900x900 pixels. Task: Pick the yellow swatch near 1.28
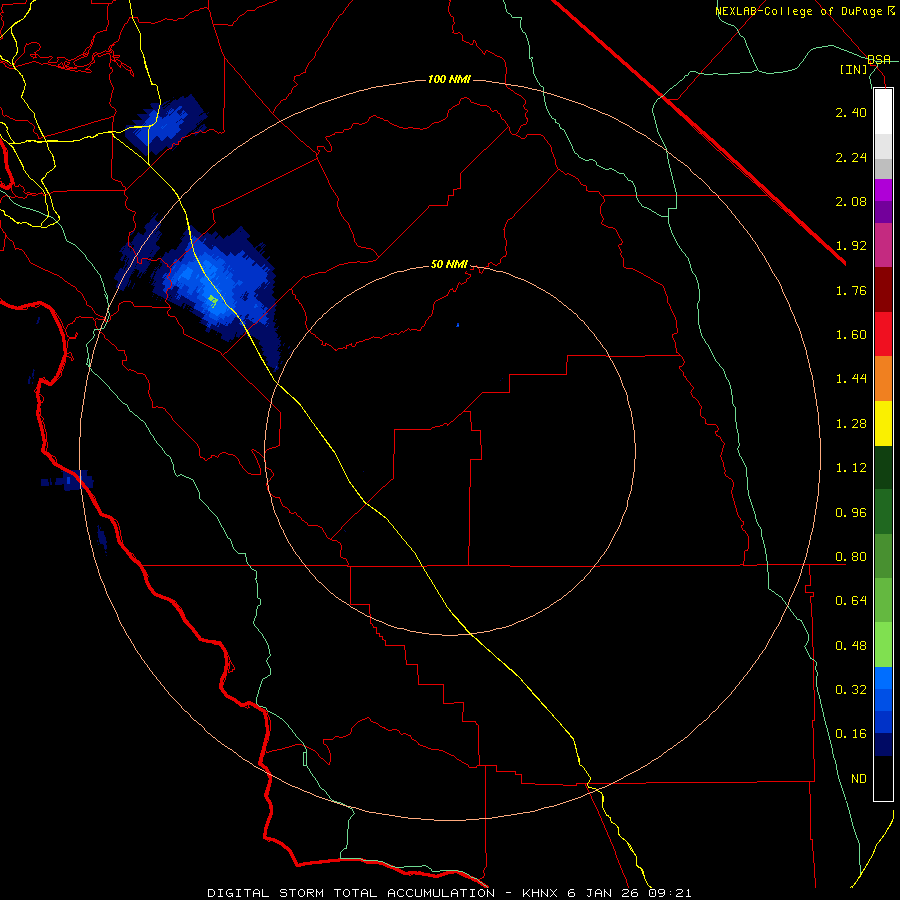click(x=883, y=423)
